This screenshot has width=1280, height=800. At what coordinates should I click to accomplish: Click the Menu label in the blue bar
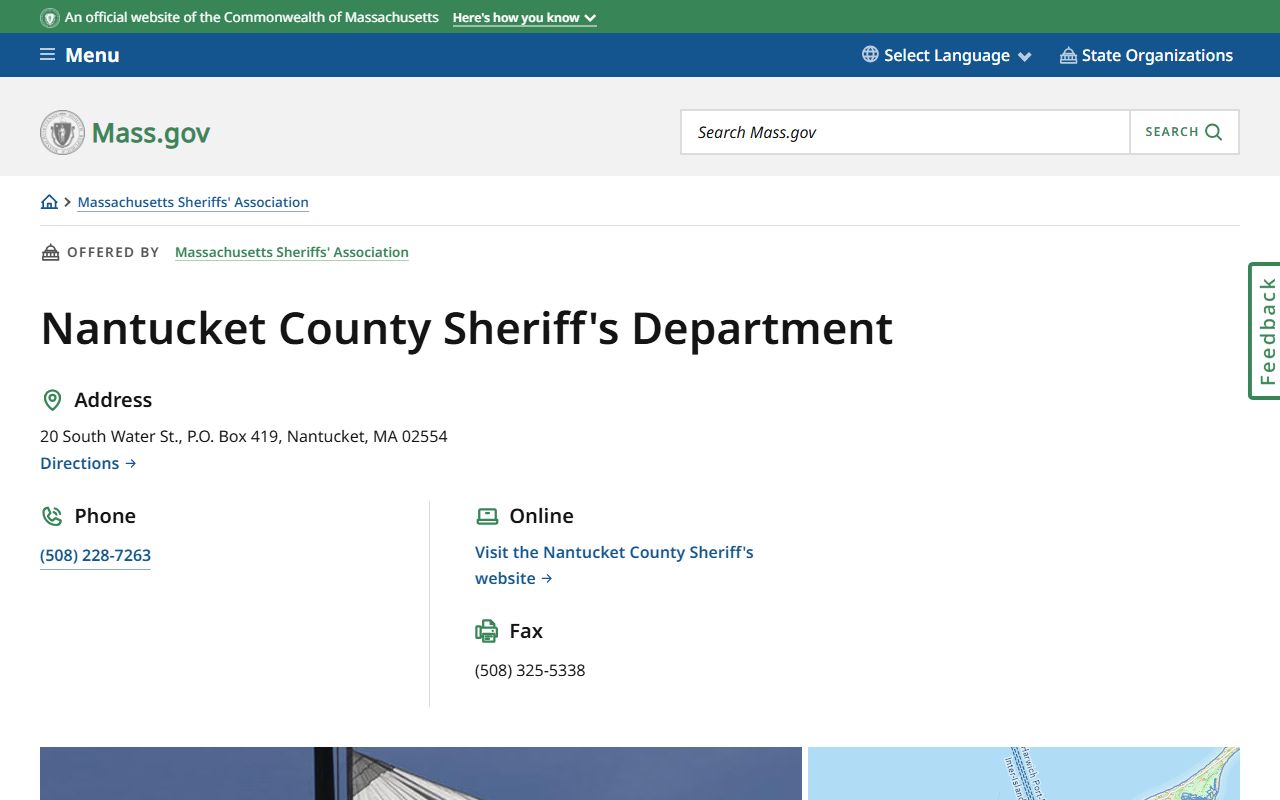(92, 55)
